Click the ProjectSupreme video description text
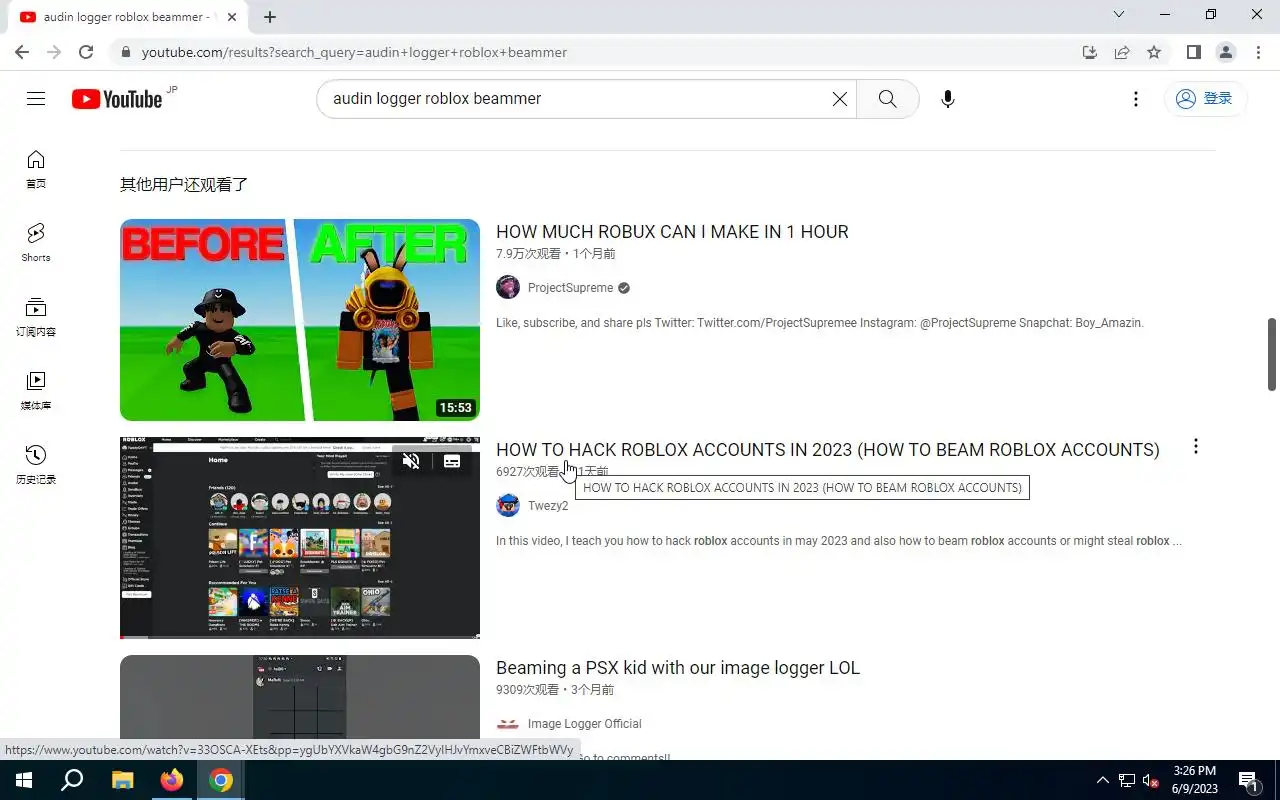The image size is (1280, 800). pyautogui.click(x=819, y=323)
